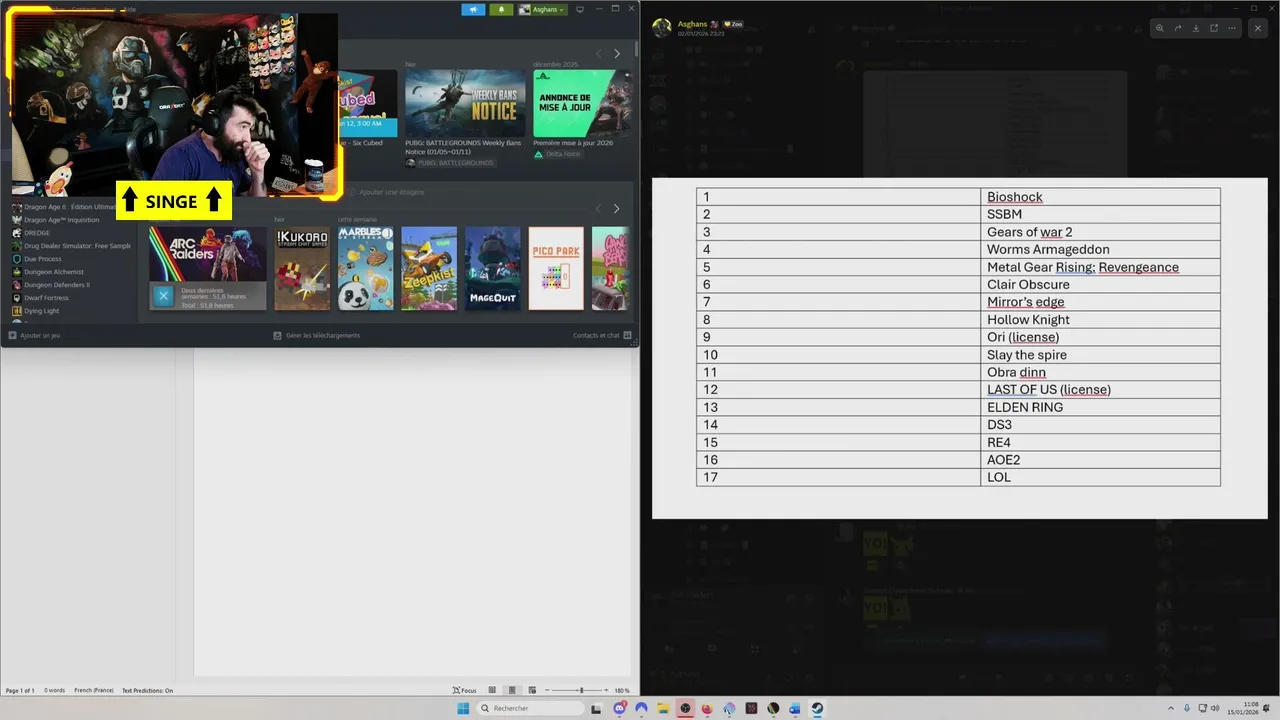Click 'Ajouter un jeu' in Steam footer
This screenshot has height=720, width=1280.
point(35,336)
